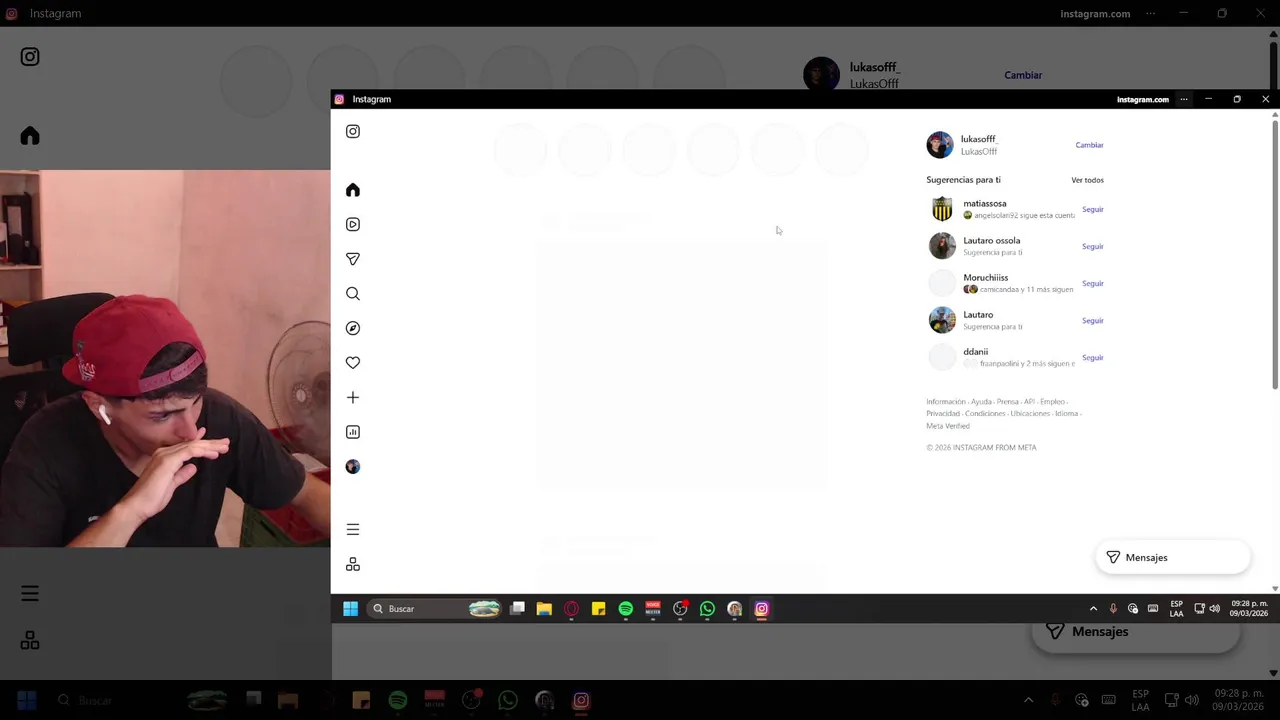Open Spotify in the background bottom taskbar

[398, 700]
